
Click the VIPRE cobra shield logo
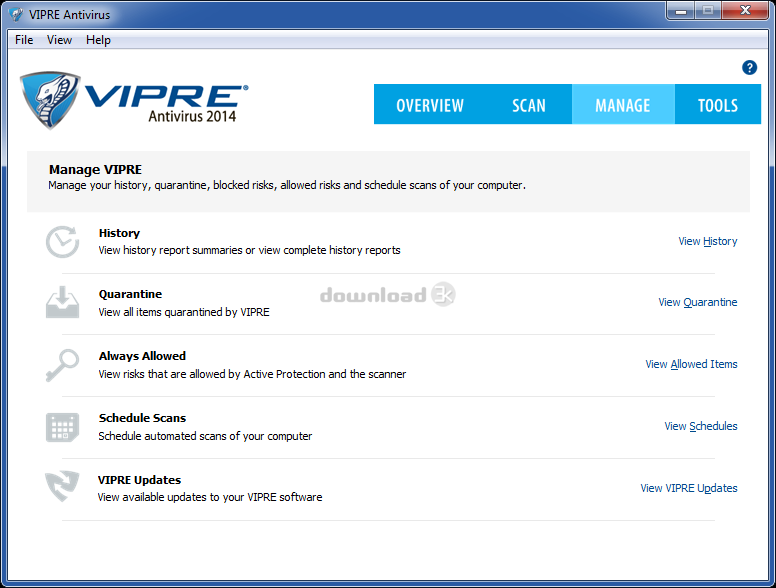(49, 100)
